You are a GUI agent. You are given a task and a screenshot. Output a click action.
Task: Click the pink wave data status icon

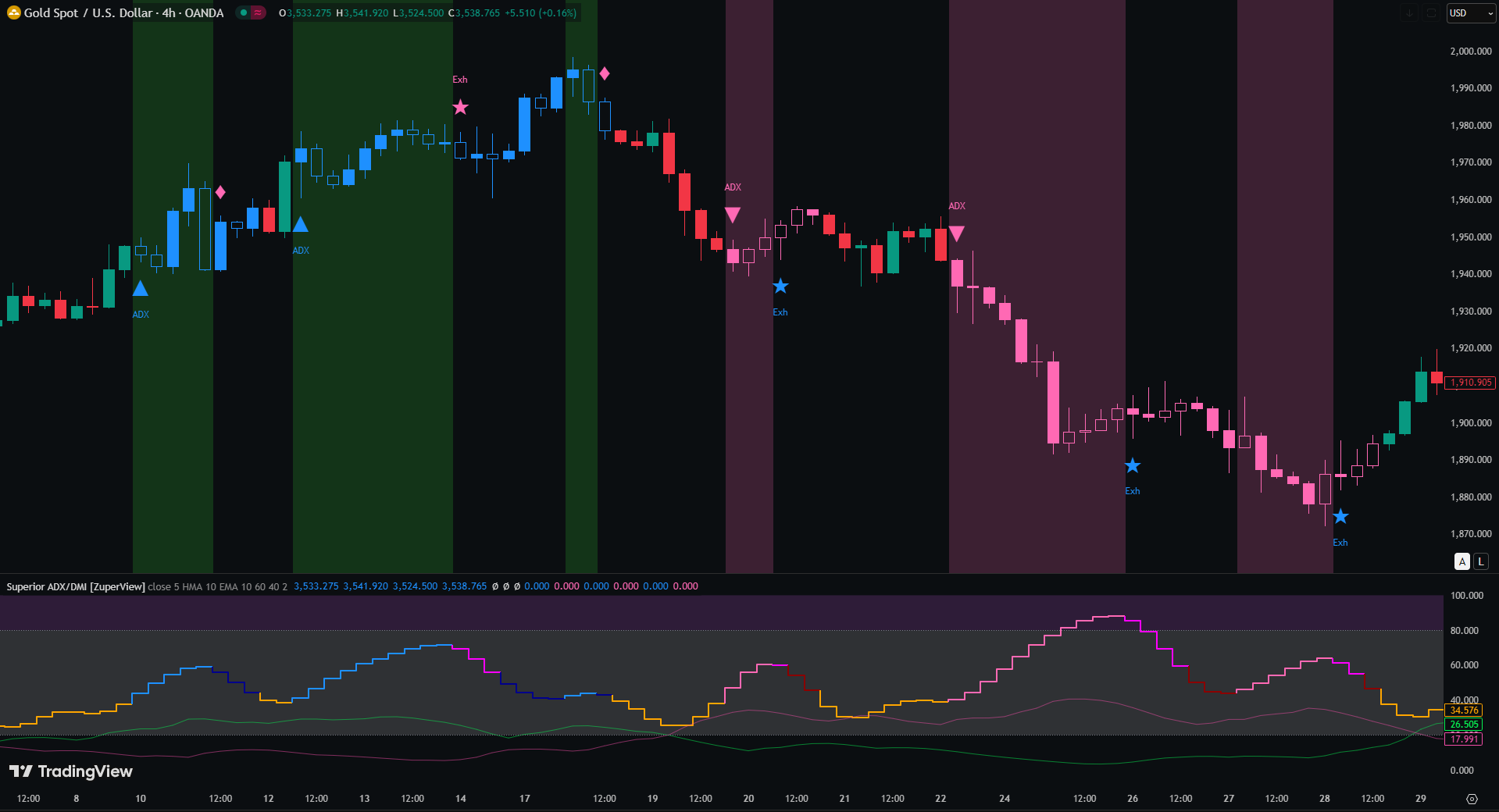(258, 12)
